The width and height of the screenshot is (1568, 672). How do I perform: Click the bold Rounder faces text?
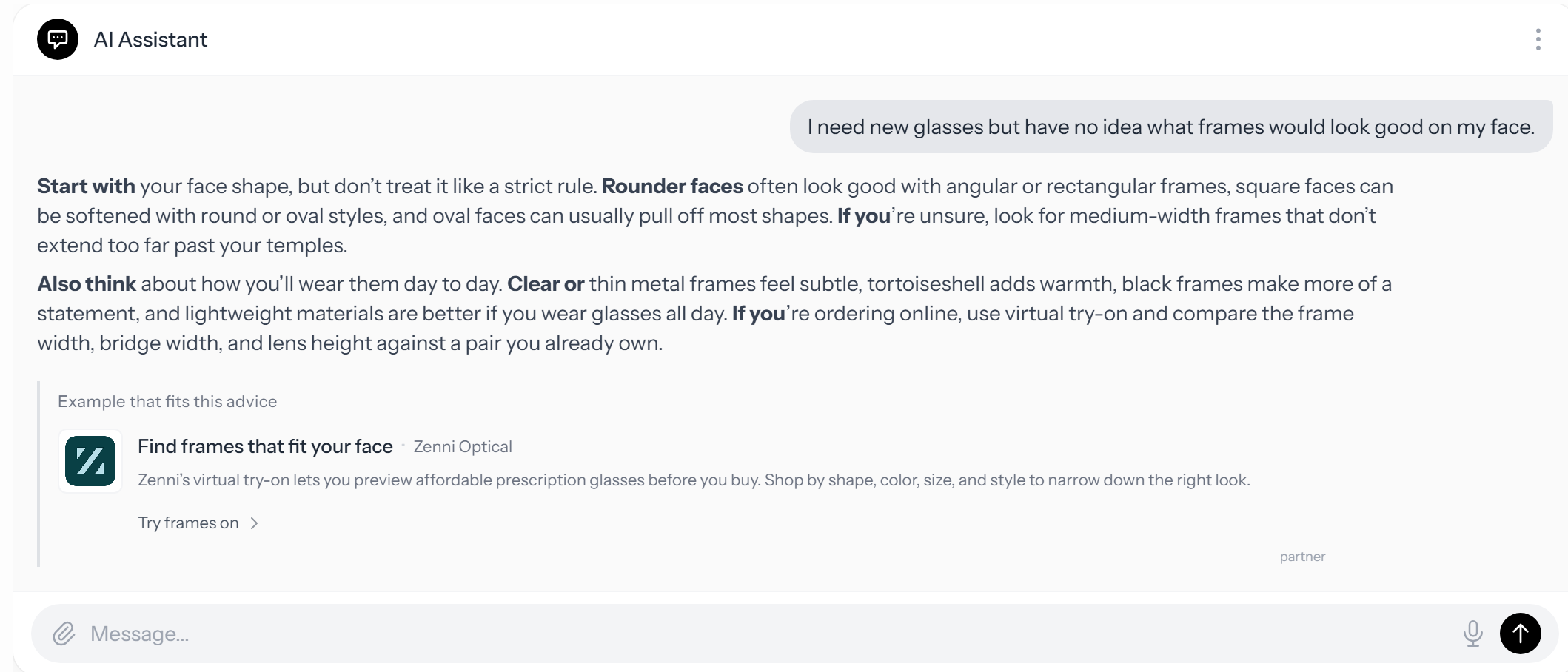[x=672, y=186]
